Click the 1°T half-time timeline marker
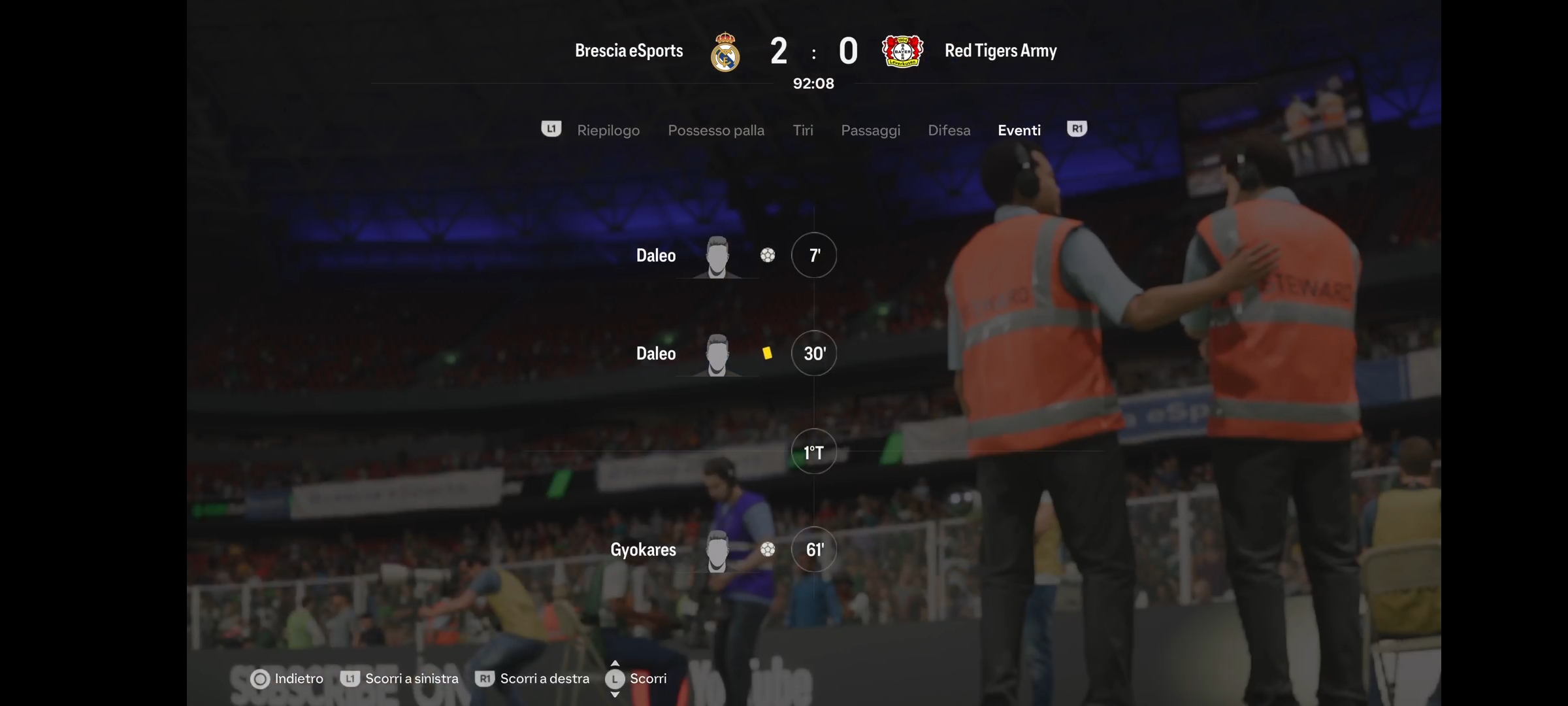 (x=814, y=452)
